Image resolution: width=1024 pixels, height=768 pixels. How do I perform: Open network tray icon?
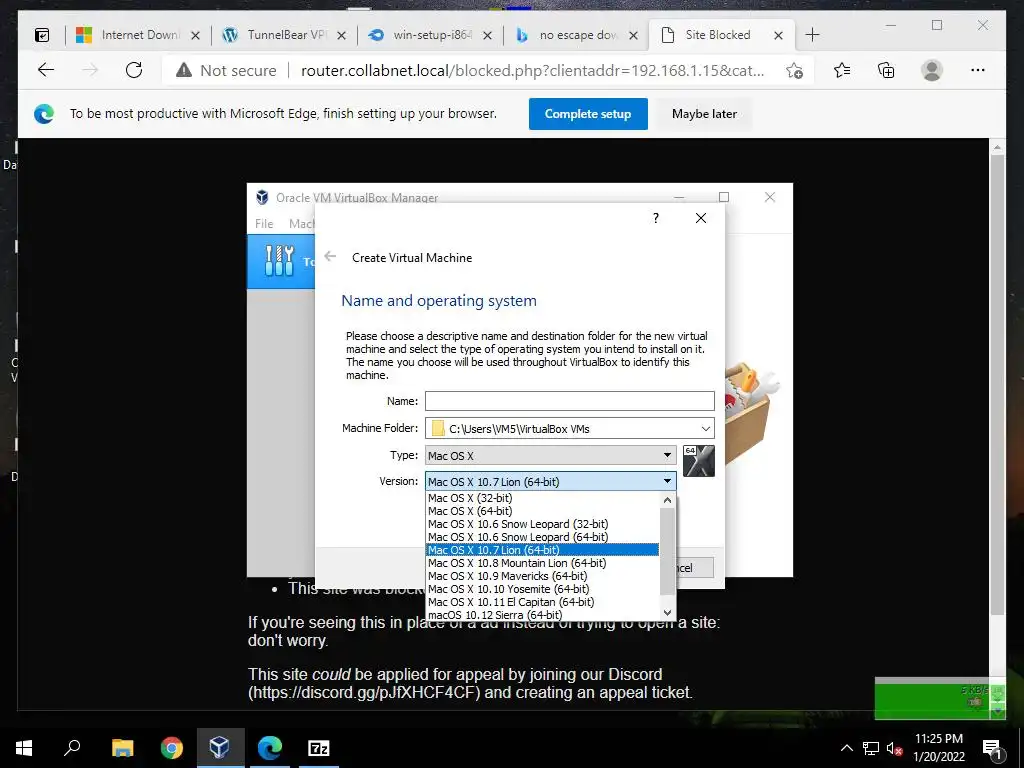pos(871,748)
